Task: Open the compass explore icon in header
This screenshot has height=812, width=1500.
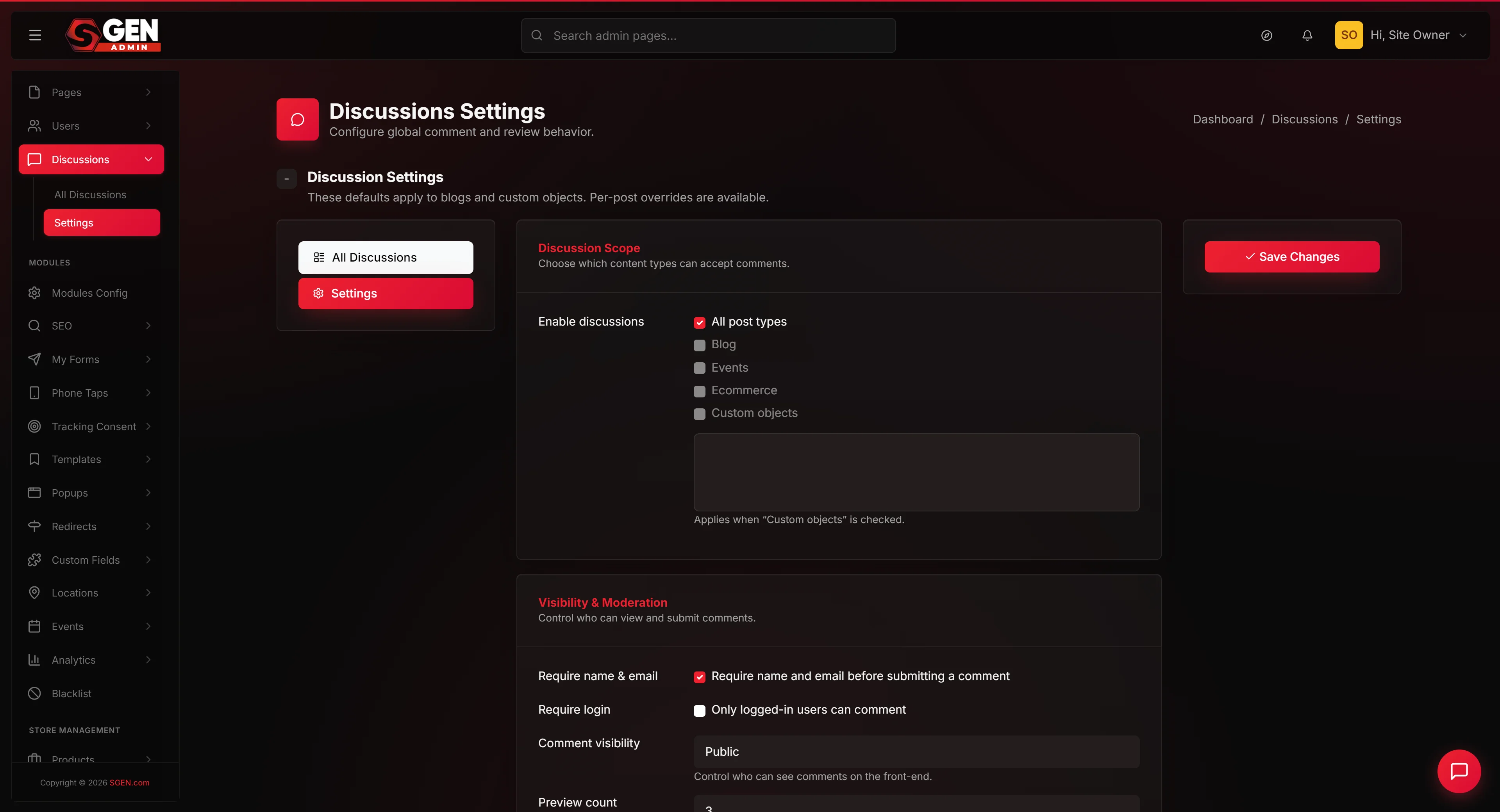Action: (1266, 36)
